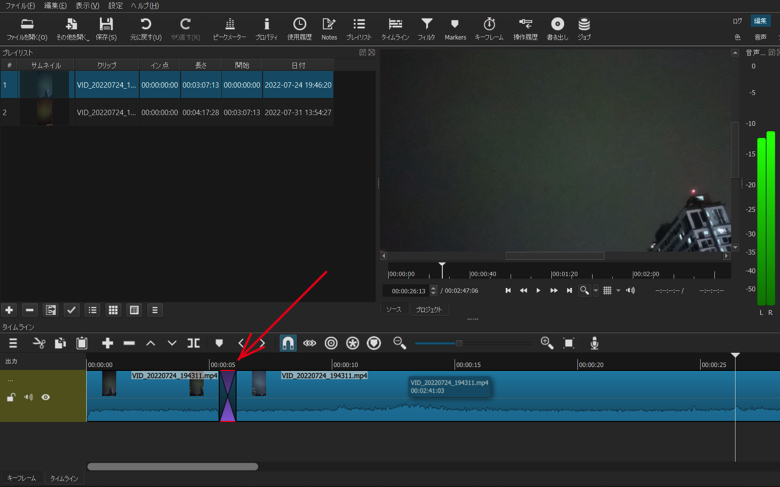Screen dimensions: 780x487
Task: Open キーフレーム panel from toolbar
Action: [489, 29]
